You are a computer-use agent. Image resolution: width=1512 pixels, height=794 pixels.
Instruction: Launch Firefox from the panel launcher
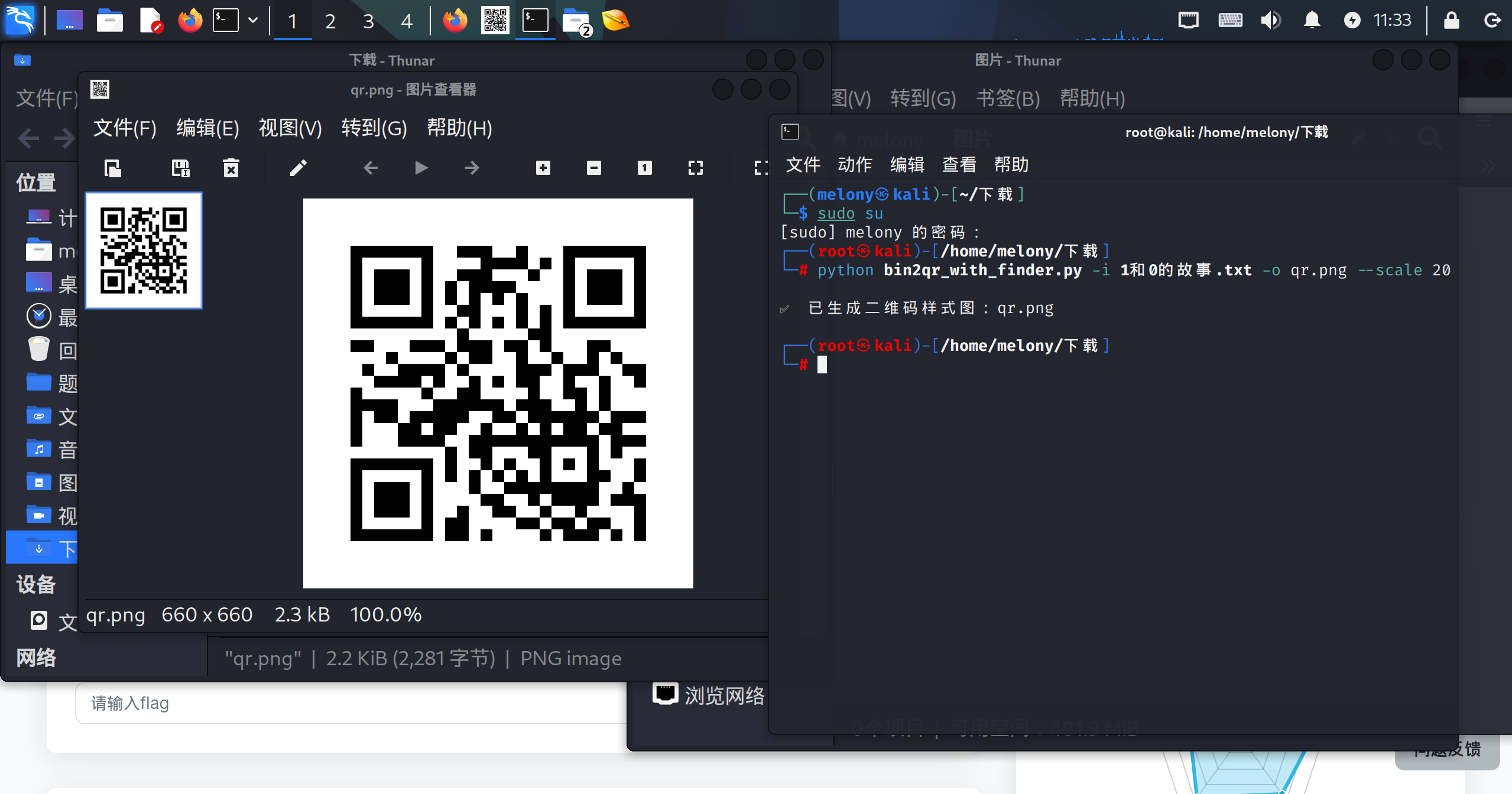click(190, 21)
